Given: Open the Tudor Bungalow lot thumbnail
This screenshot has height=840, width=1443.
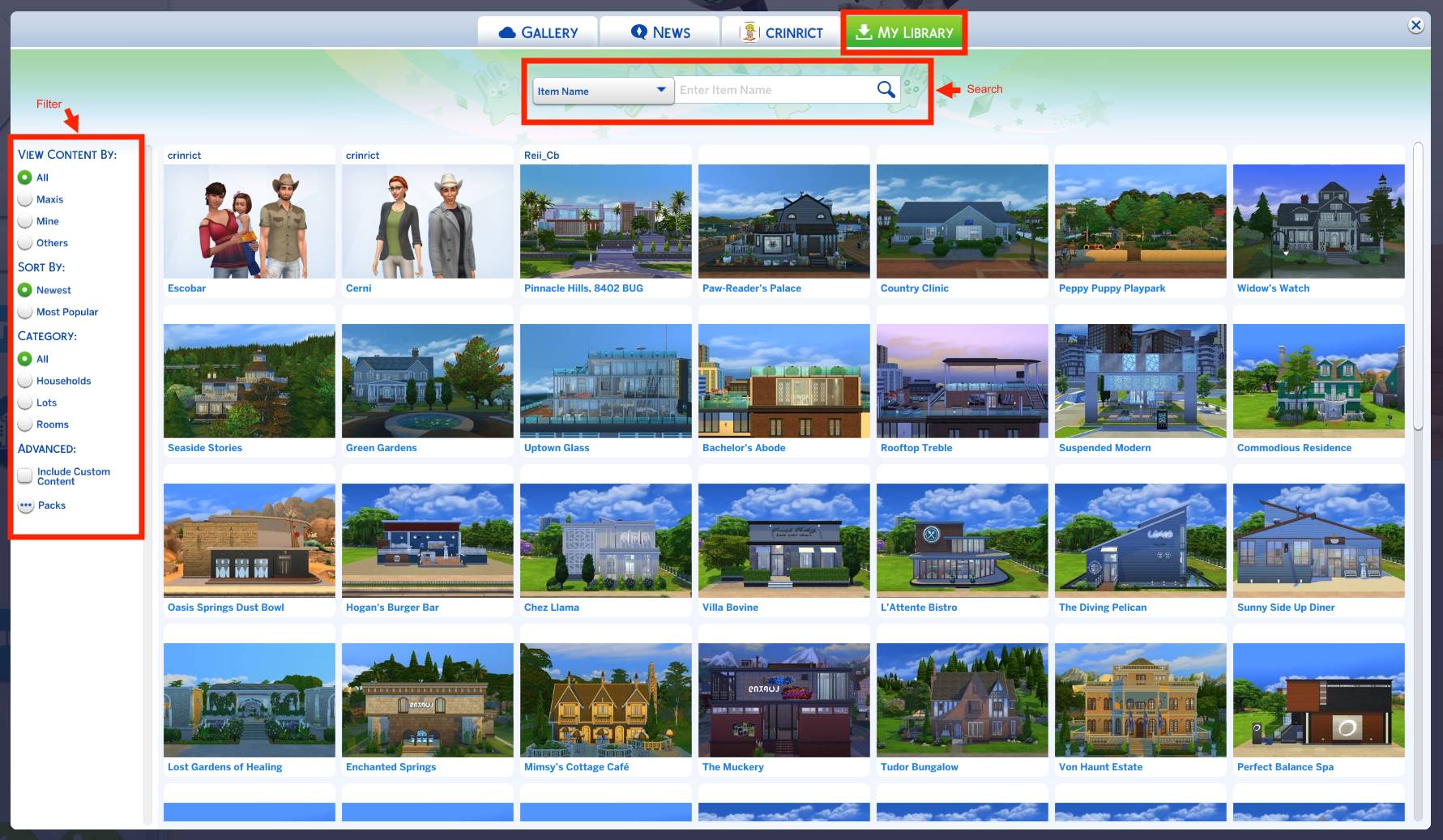Looking at the screenshot, I should (962, 700).
